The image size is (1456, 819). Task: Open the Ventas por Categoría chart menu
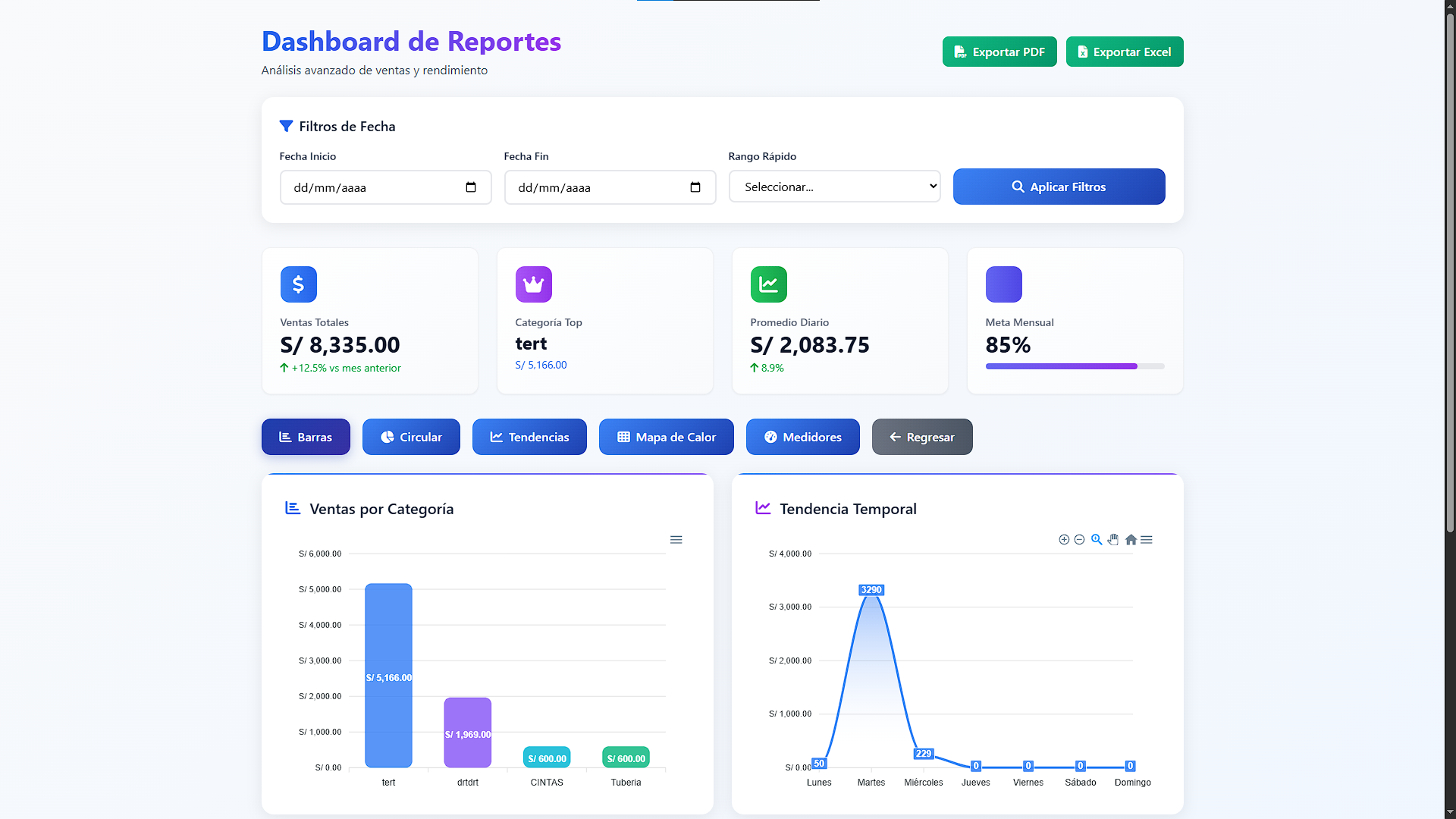(x=676, y=539)
